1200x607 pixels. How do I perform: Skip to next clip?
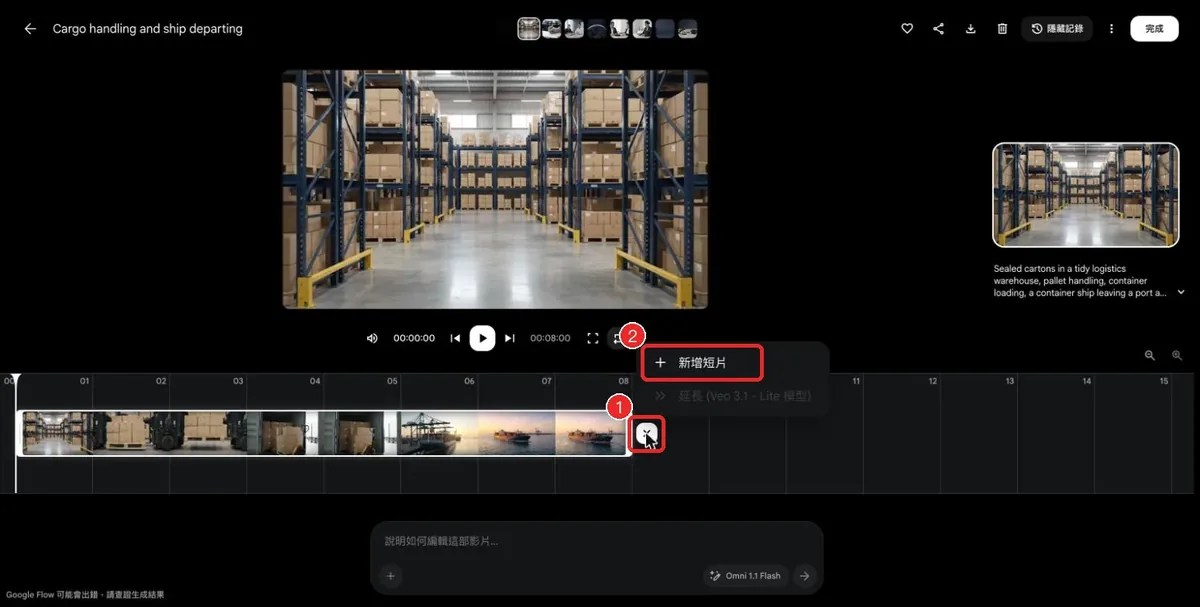click(x=509, y=338)
